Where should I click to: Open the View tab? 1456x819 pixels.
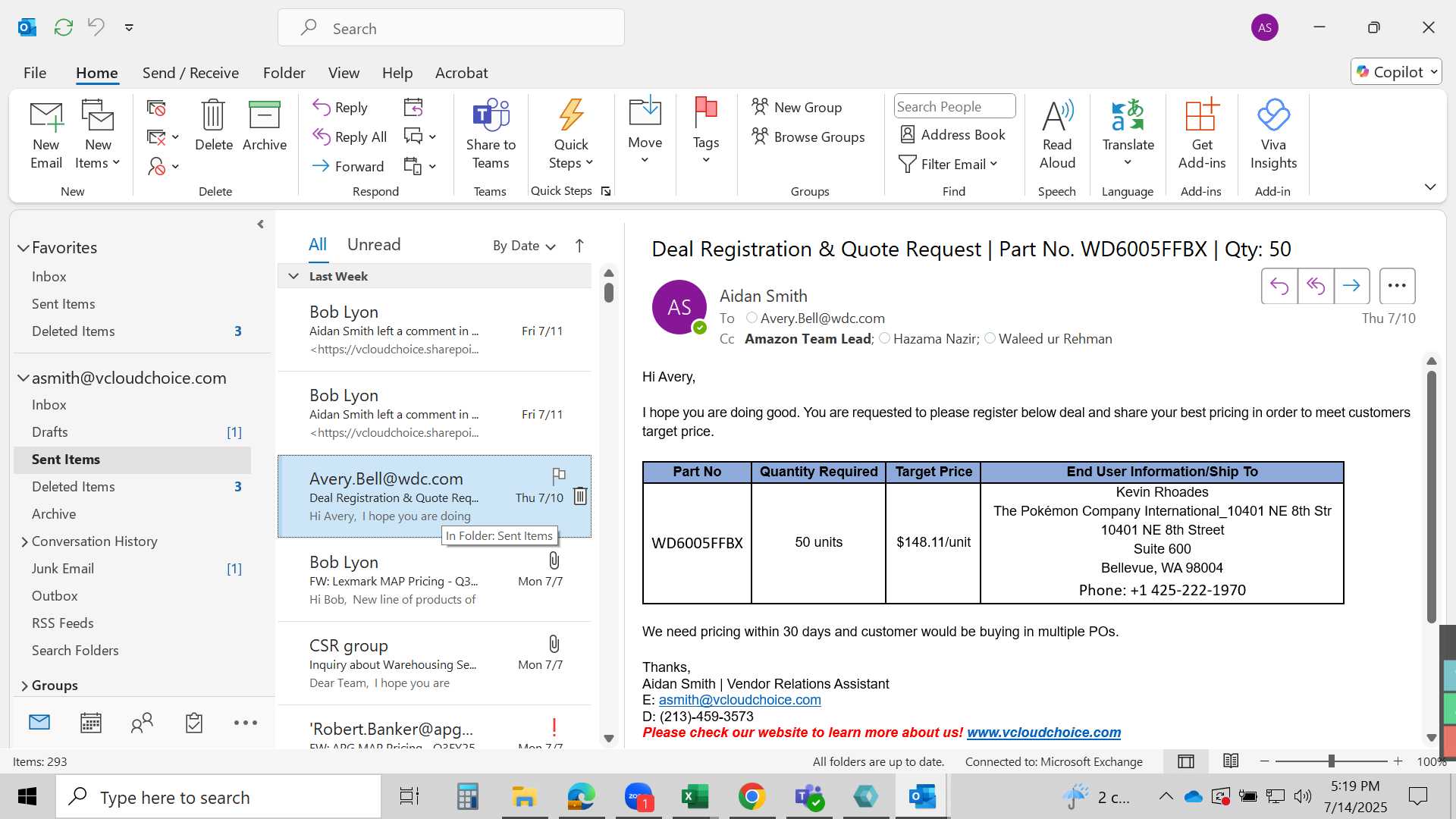[344, 73]
